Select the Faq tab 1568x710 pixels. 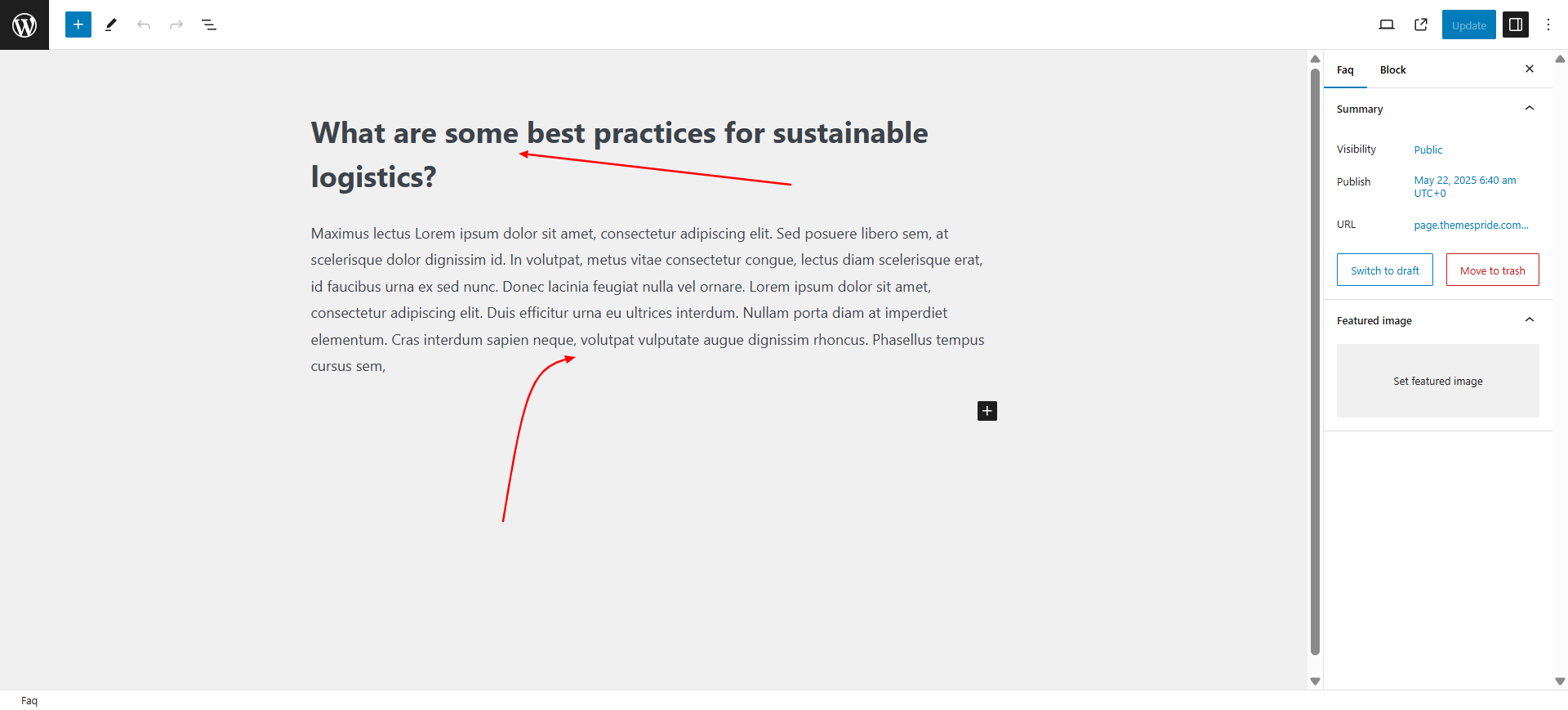[1345, 69]
